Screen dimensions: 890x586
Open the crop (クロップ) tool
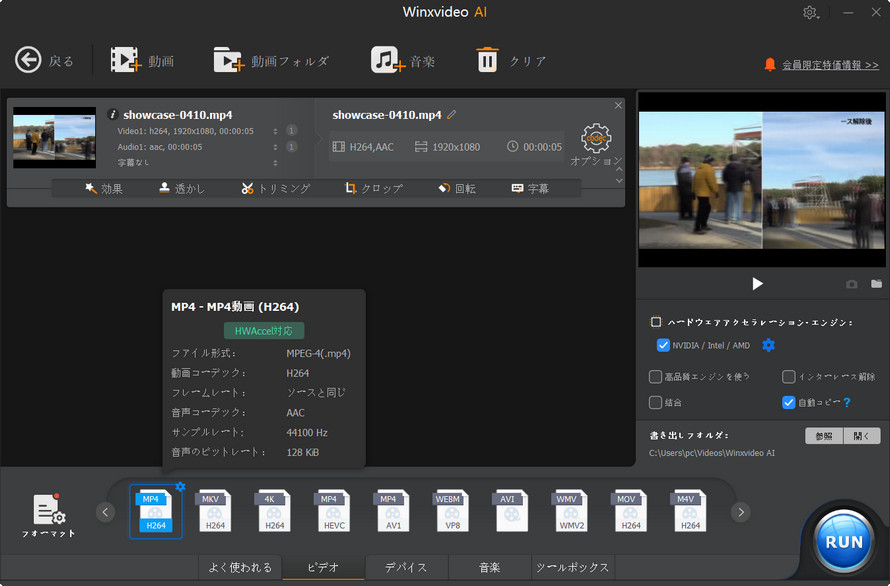point(373,188)
